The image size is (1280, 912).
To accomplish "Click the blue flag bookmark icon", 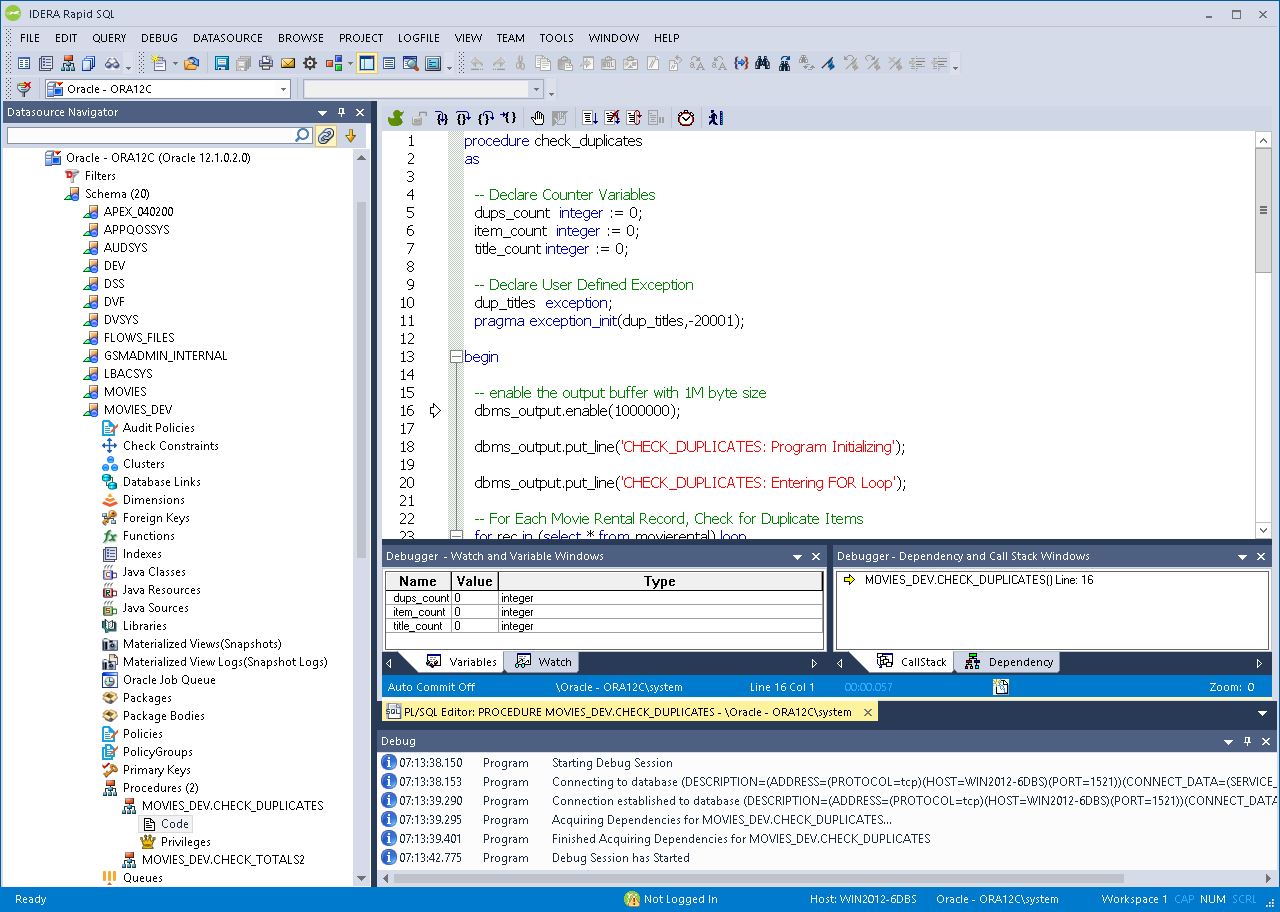I will click(x=828, y=63).
